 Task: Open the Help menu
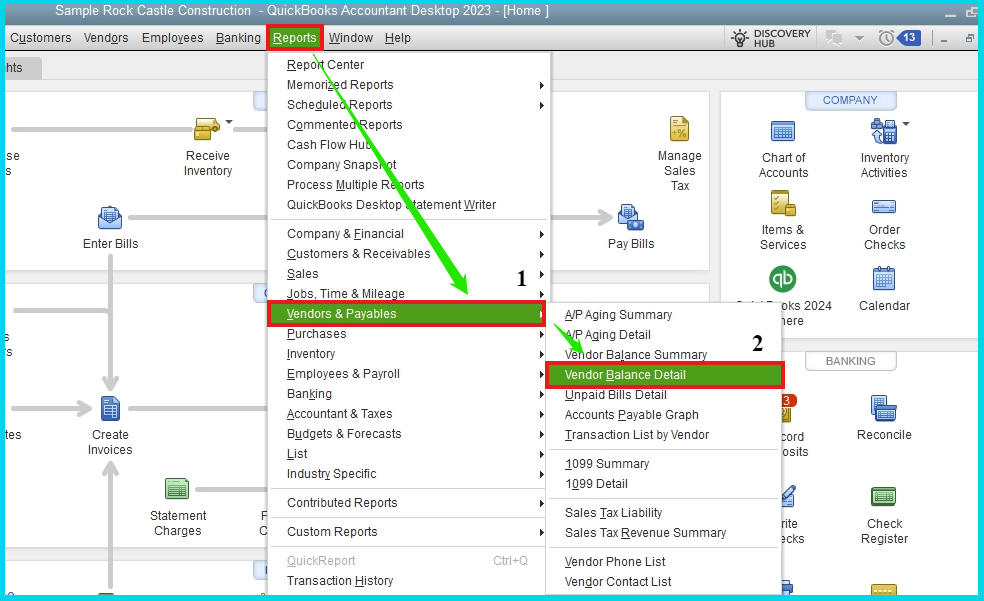(397, 38)
